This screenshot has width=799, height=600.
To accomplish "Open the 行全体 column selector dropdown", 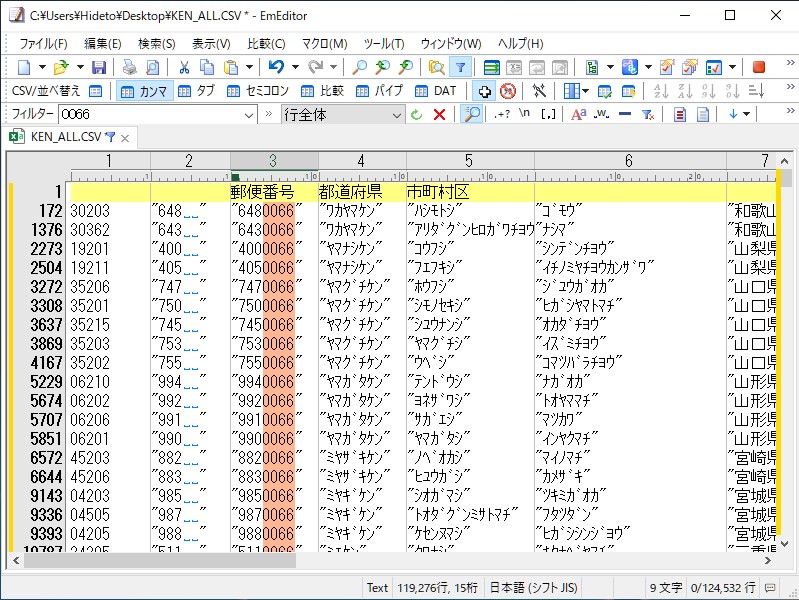I will [x=397, y=116].
